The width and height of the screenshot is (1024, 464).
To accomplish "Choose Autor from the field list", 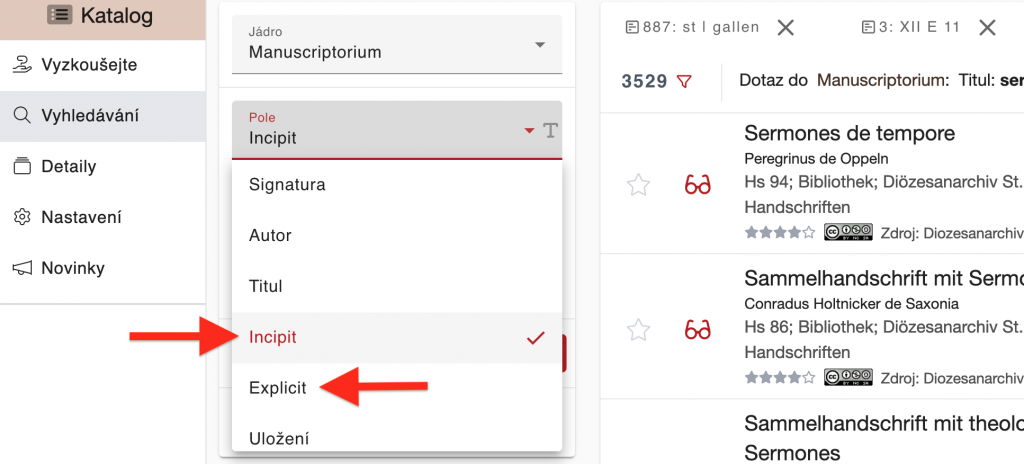I will pos(270,236).
